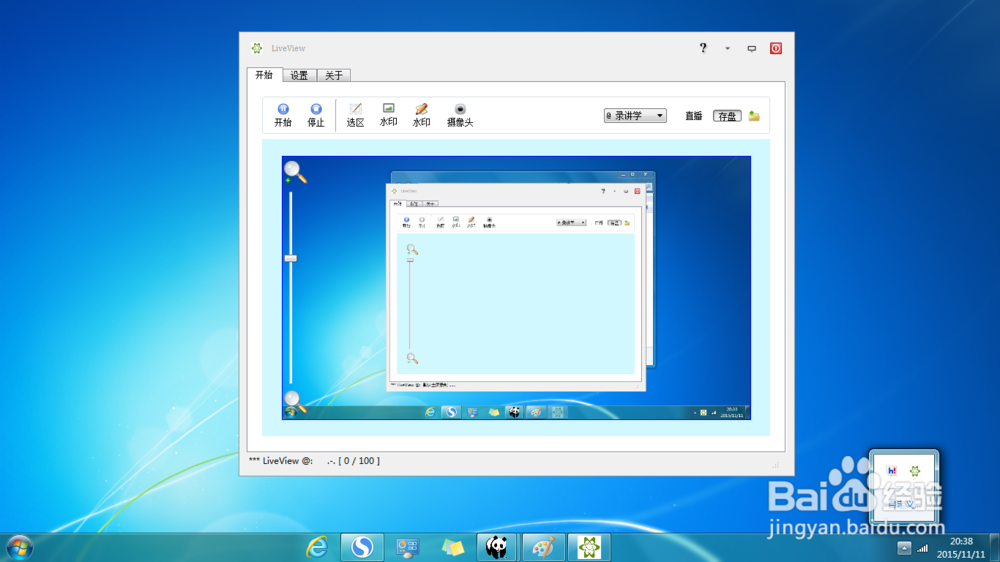Viewport: 1000px width, 562px height.
Task: Click the preview zoom slider handle
Action: 291,258
